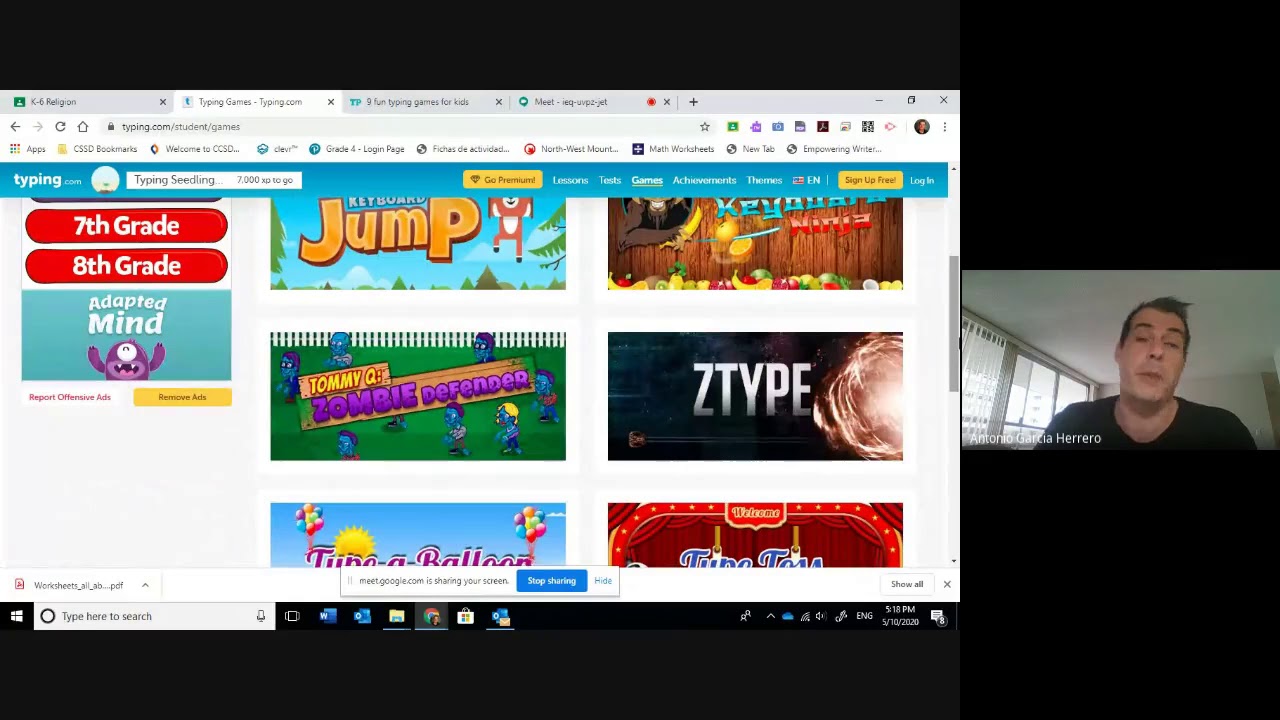
Task: Click the Go Premium button
Action: (x=503, y=180)
